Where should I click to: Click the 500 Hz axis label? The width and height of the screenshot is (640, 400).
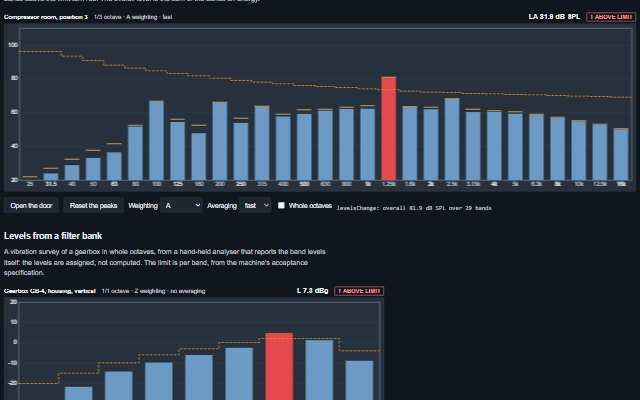pyautogui.click(x=304, y=184)
